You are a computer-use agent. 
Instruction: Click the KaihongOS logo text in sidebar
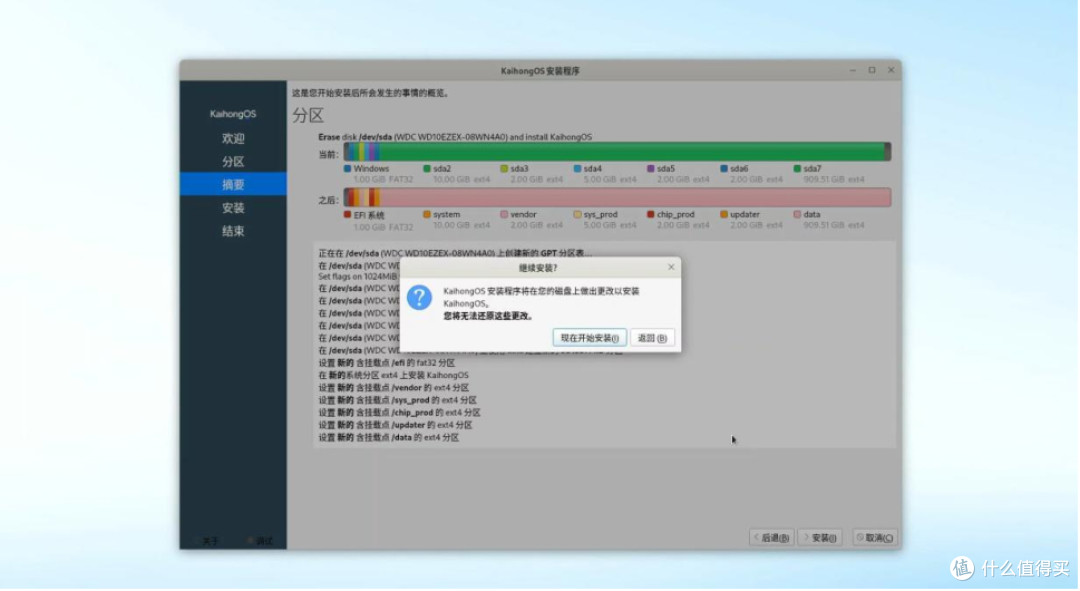[233, 114]
